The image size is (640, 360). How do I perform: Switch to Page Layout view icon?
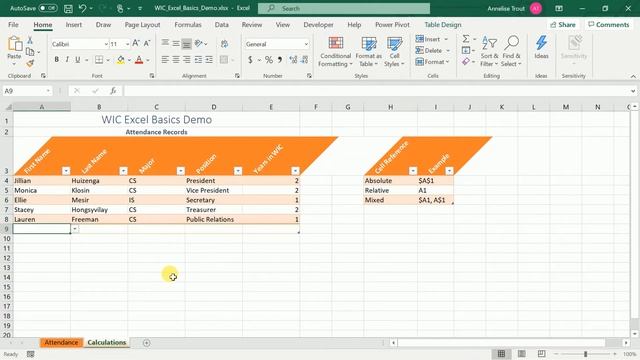[521, 353]
